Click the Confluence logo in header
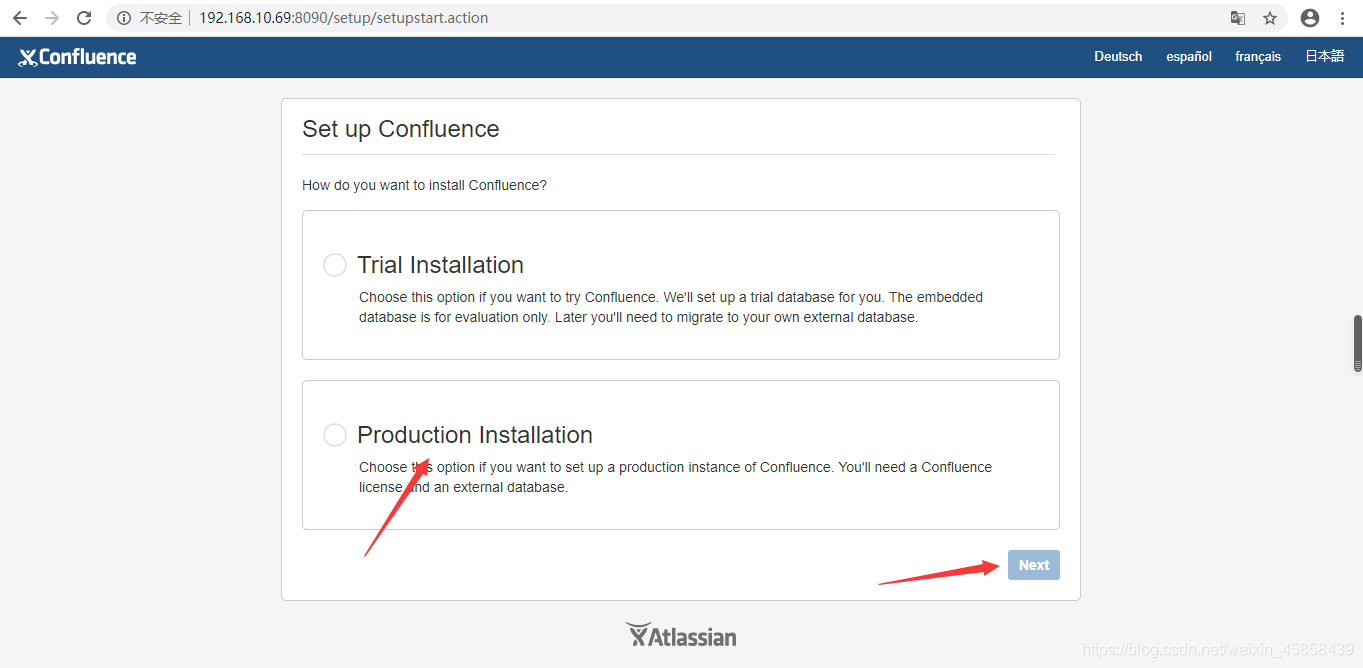Image resolution: width=1363 pixels, height=668 pixels. tap(77, 57)
